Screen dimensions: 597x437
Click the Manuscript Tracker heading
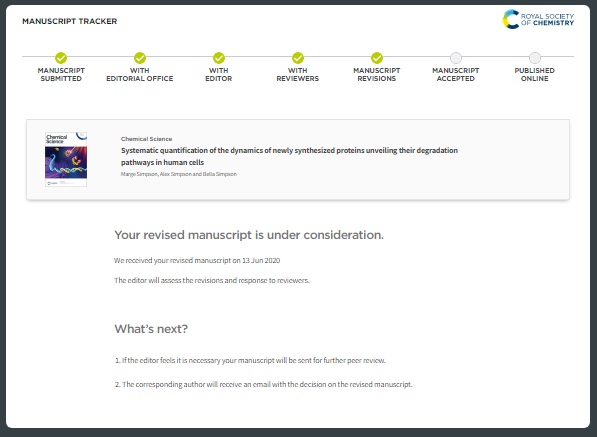pyautogui.click(x=70, y=21)
